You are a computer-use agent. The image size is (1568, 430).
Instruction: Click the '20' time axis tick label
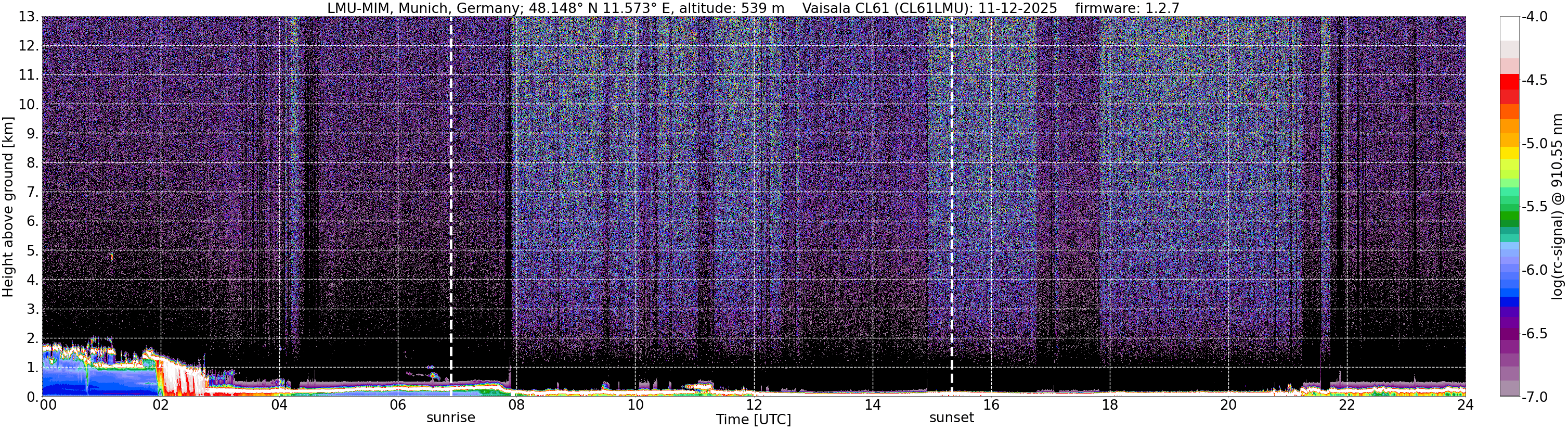click(x=1228, y=405)
